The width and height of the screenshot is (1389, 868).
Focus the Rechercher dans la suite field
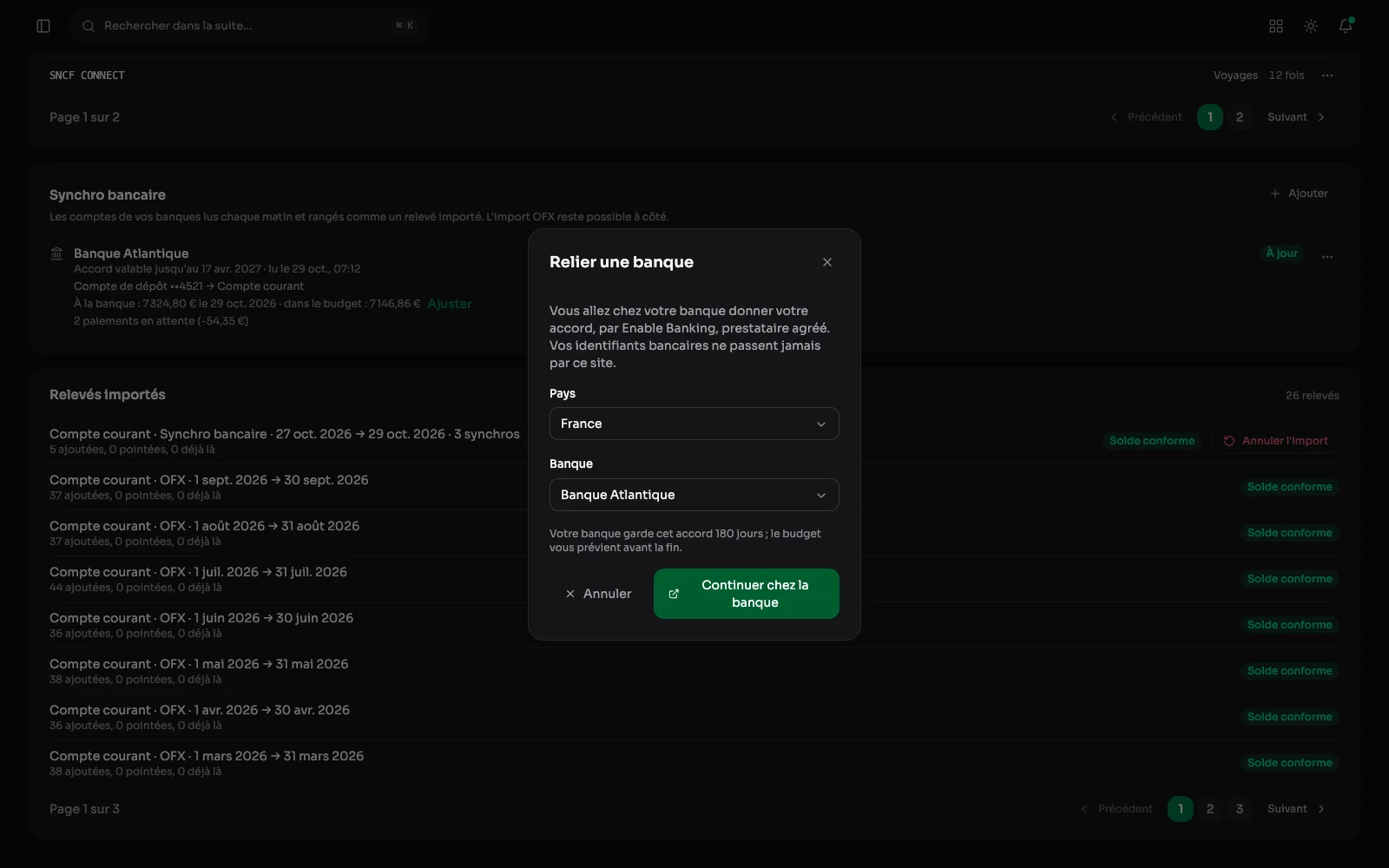(x=250, y=26)
